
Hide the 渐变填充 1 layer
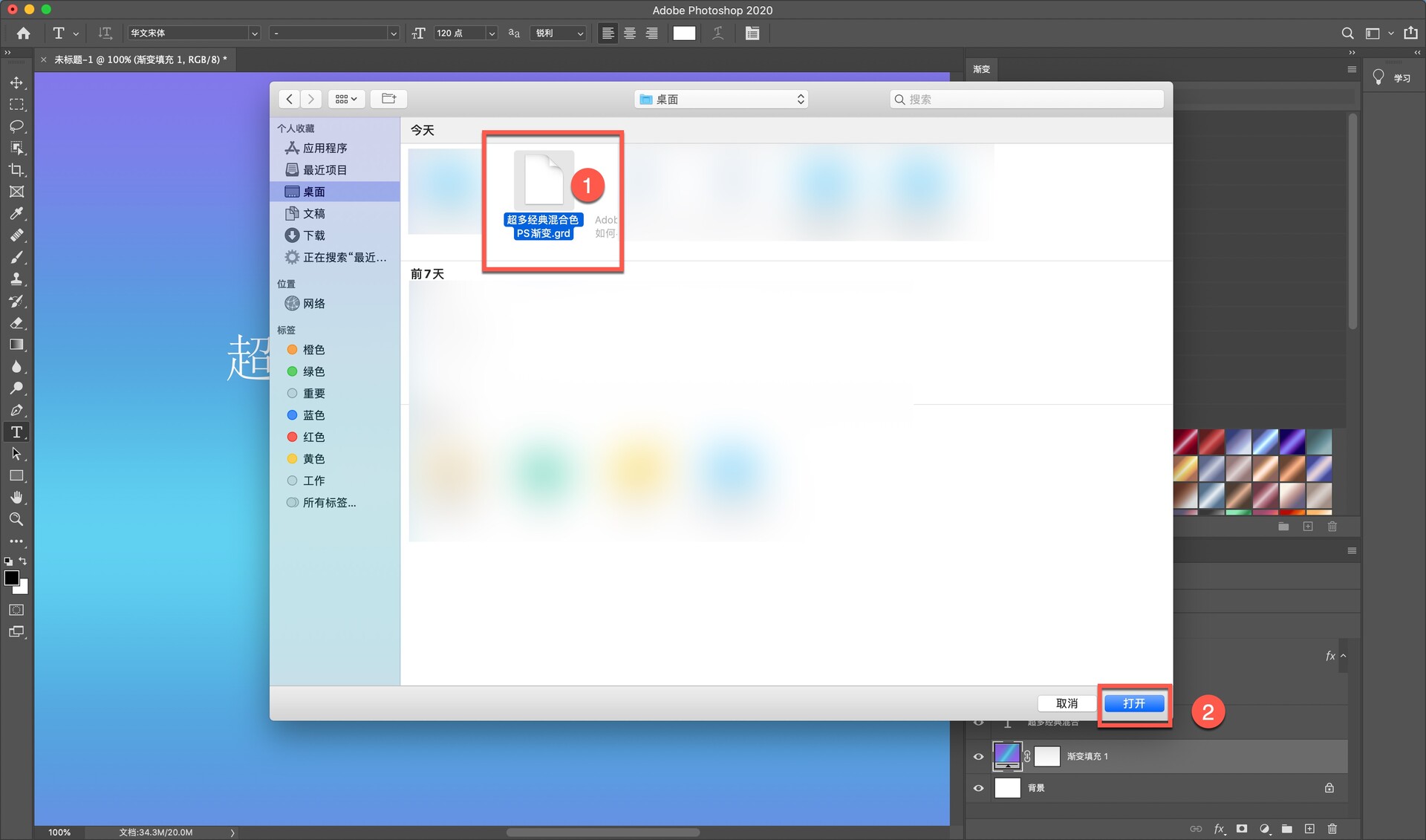click(978, 757)
